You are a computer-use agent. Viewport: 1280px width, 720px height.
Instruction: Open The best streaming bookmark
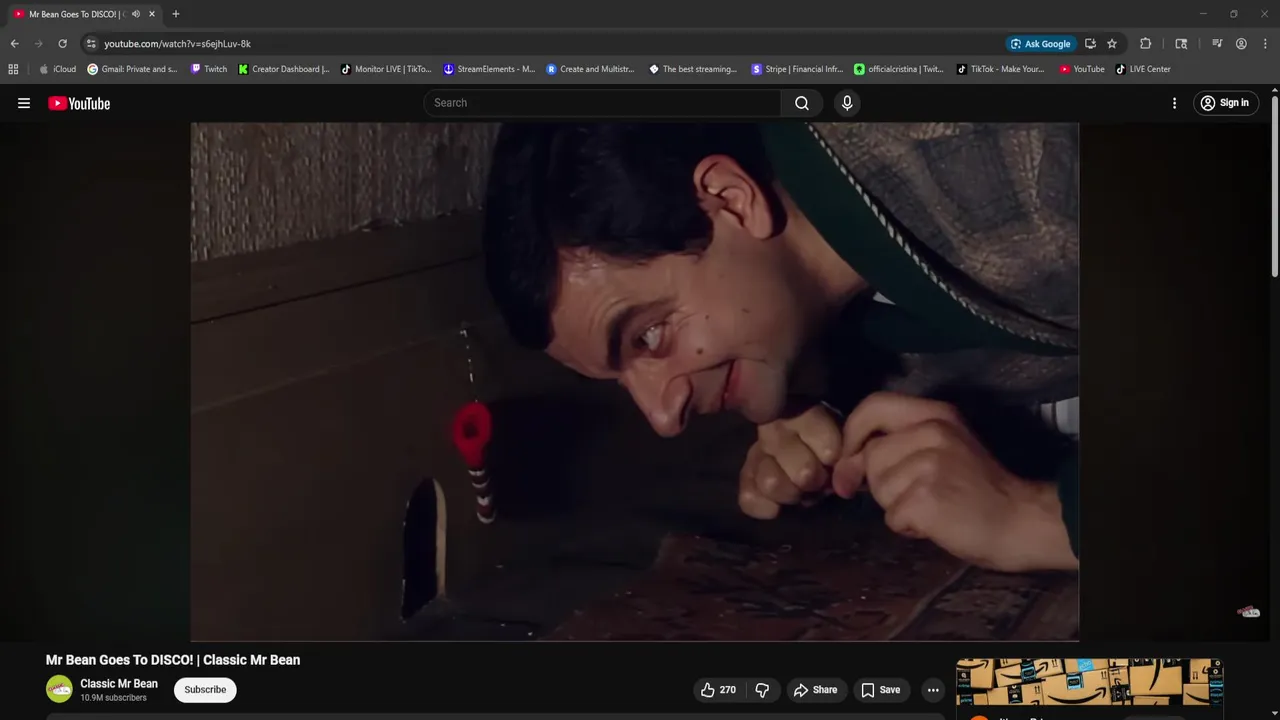click(x=693, y=69)
